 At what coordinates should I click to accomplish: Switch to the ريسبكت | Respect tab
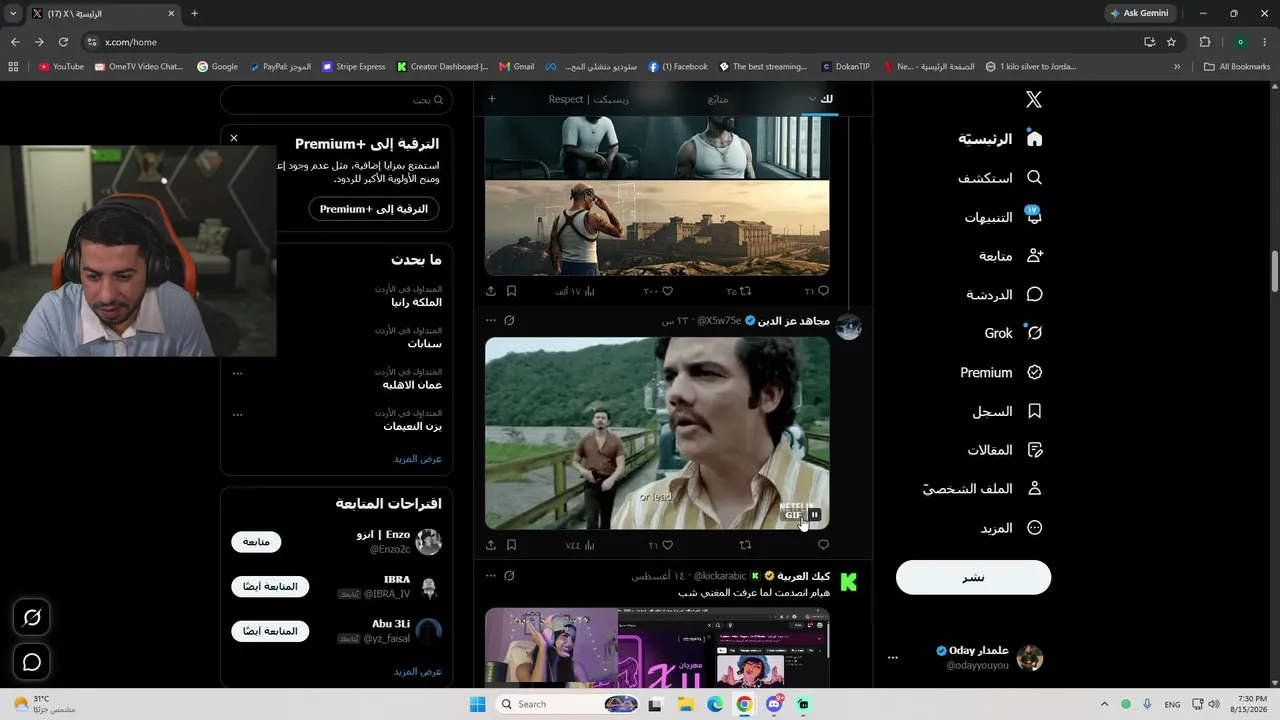coord(588,99)
